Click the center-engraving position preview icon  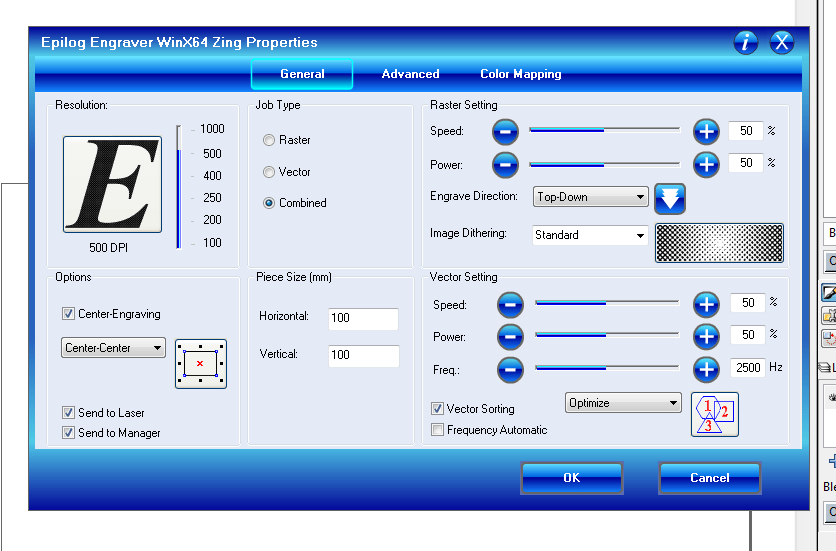[200, 364]
